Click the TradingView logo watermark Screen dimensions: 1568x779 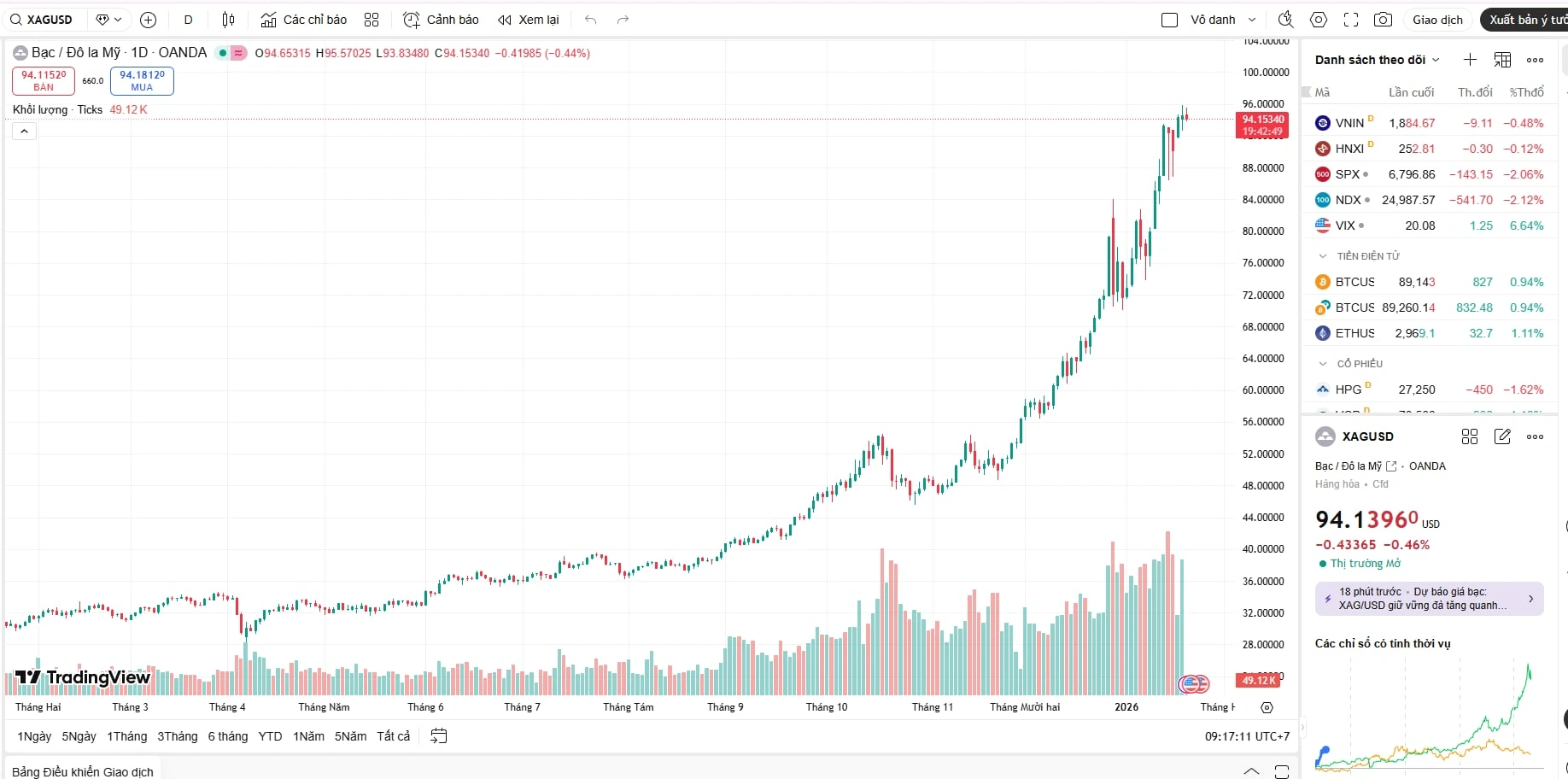click(81, 677)
